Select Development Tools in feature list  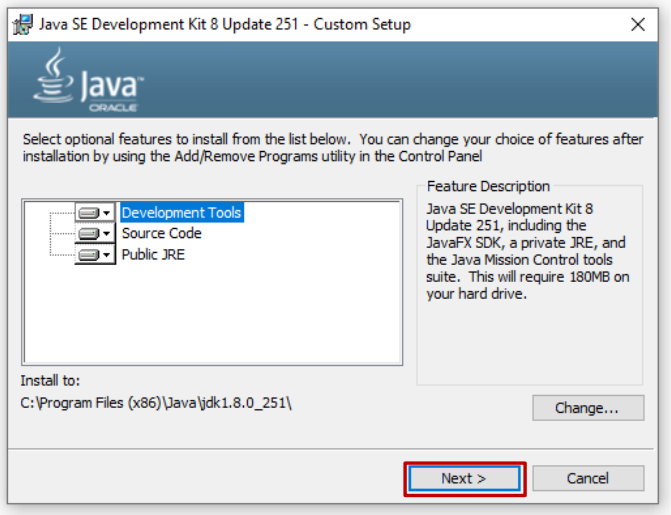click(x=182, y=212)
